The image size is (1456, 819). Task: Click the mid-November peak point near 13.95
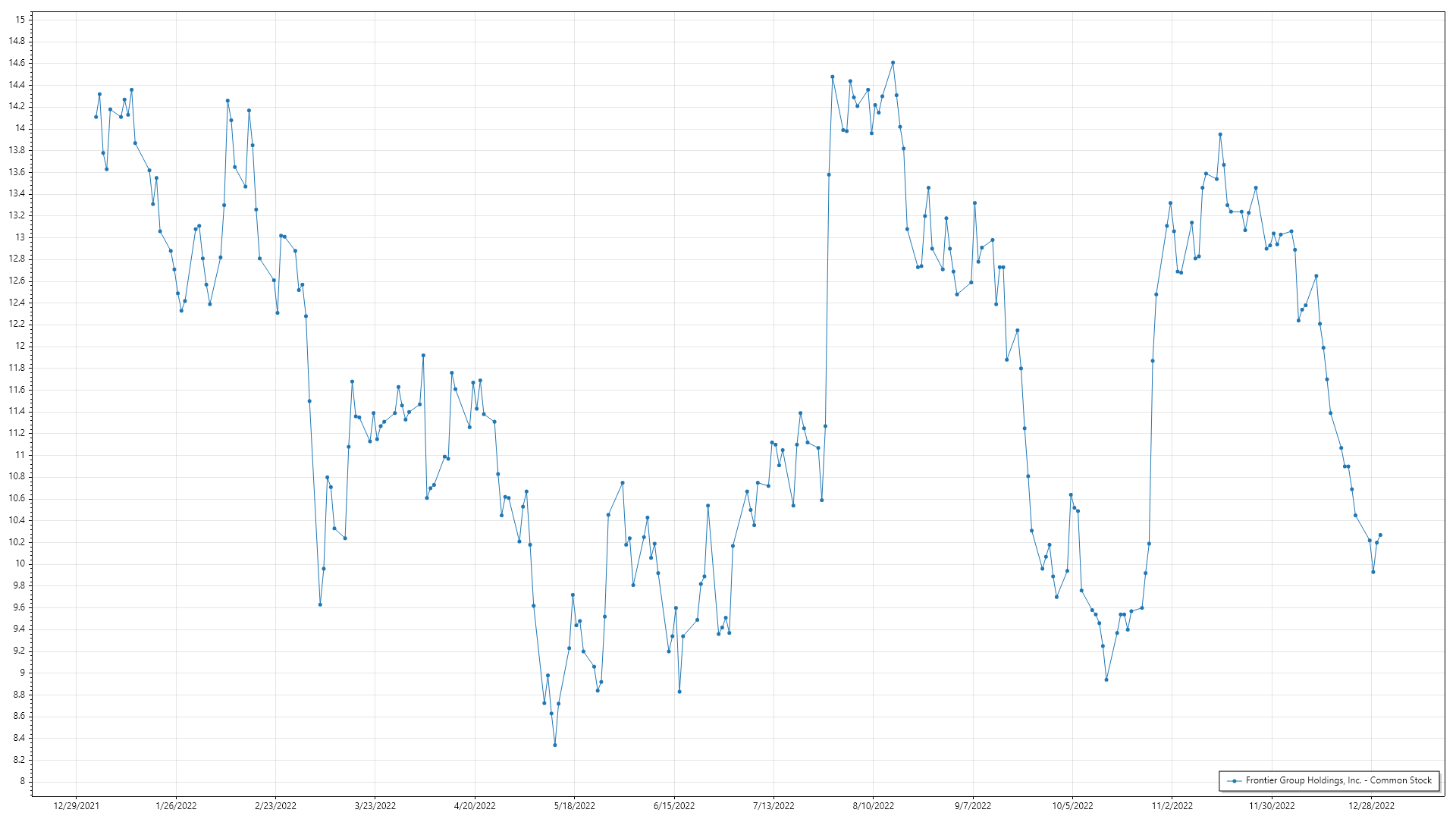(x=1220, y=134)
